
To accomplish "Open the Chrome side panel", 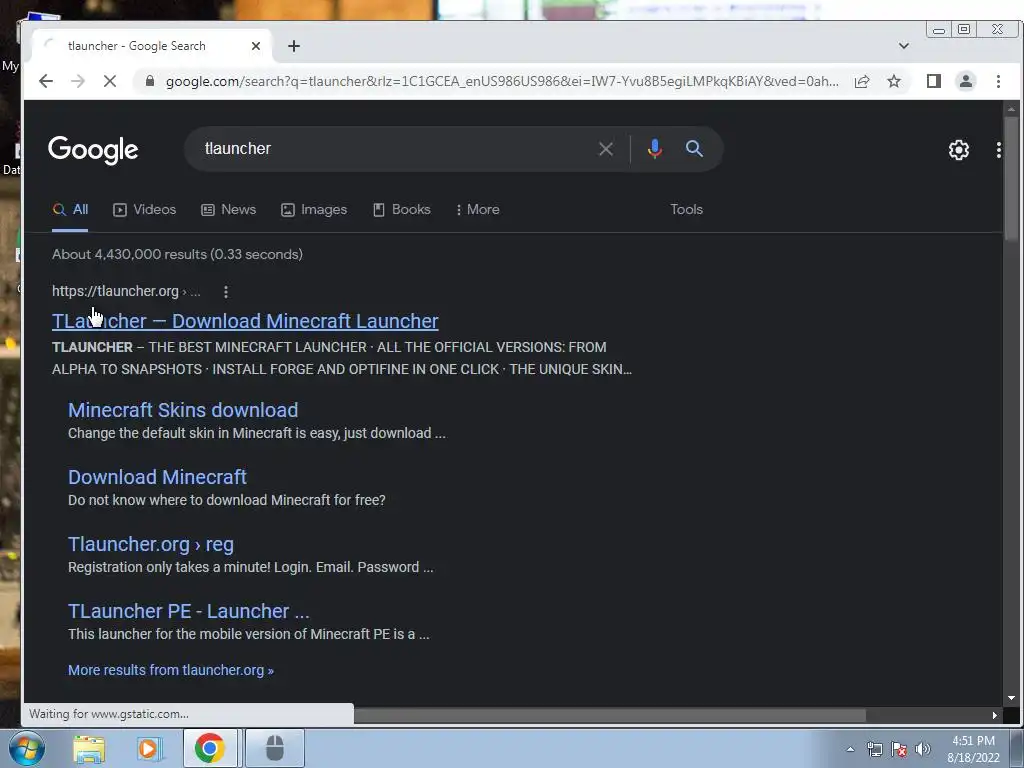I will point(934,81).
